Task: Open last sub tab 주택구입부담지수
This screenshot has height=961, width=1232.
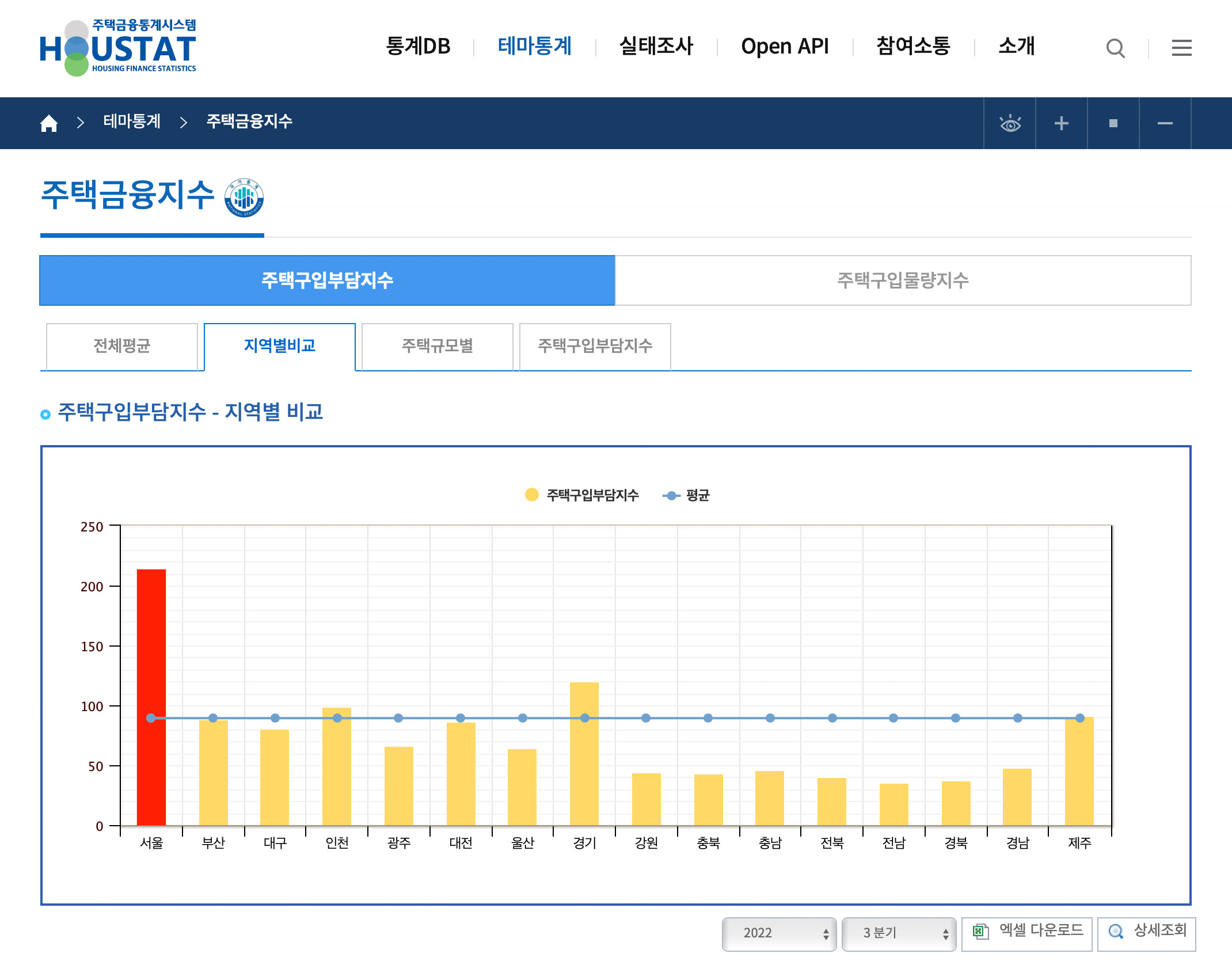Action: click(x=595, y=346)
